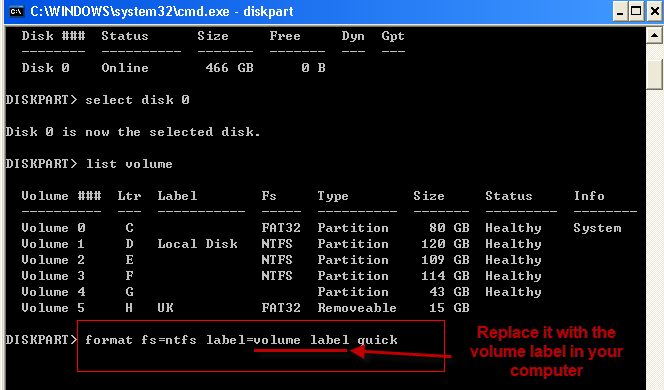Click the '43 GB' size of Volume 4

449,292
